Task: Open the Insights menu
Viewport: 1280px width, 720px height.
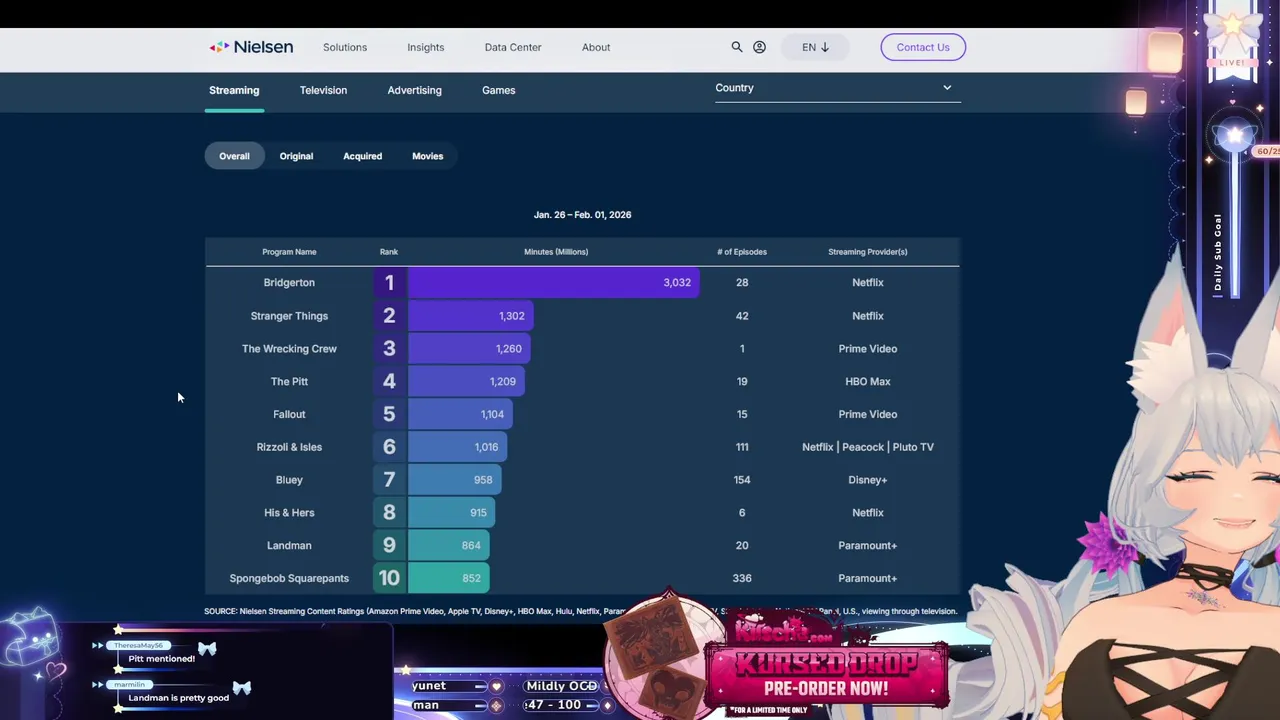Action: click(x=426, y=47)
